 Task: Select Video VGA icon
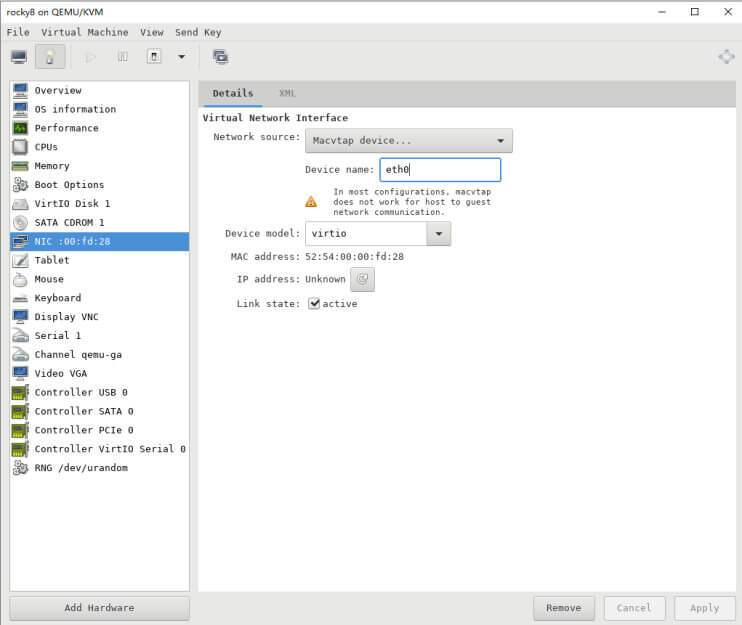tap(20, 373)
